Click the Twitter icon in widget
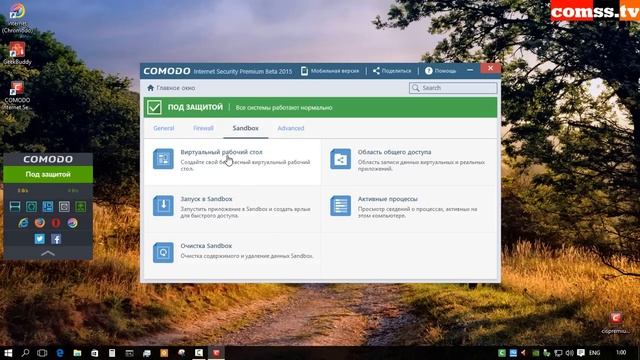The width and height of the screenshot is (640, 360). [x=40, y=239]
